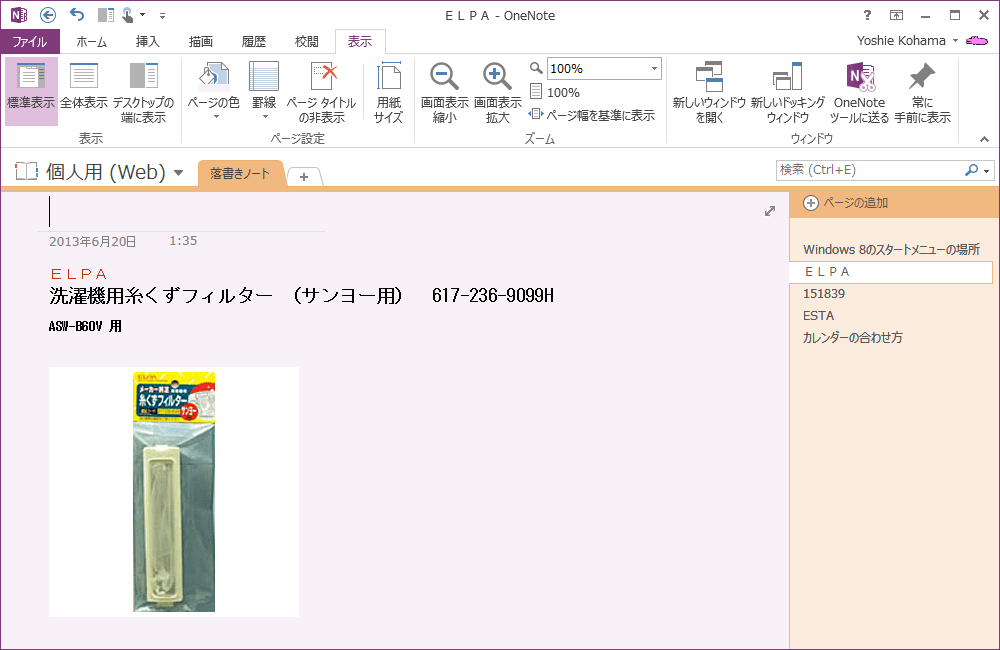
Task: Open 新しいドッキングウィンドウ
Action: tap(788, 91)
